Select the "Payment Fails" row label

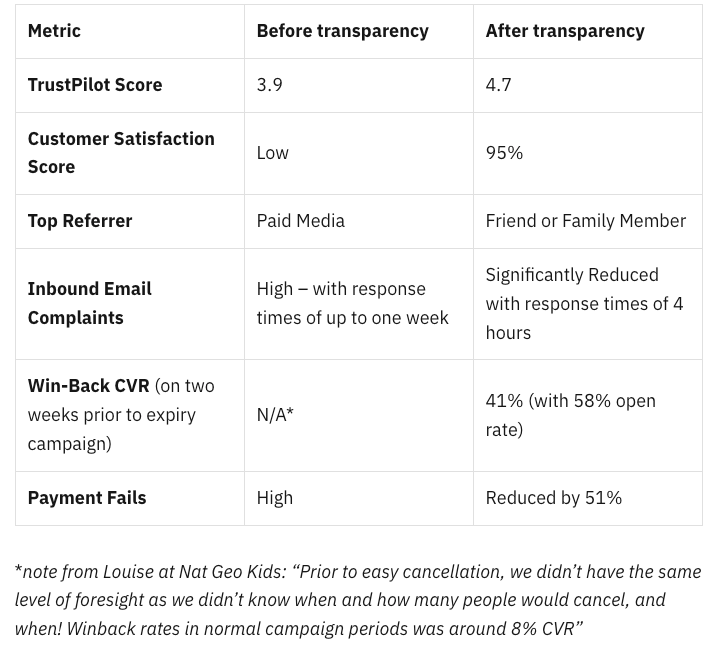click(x=87, y=498)
